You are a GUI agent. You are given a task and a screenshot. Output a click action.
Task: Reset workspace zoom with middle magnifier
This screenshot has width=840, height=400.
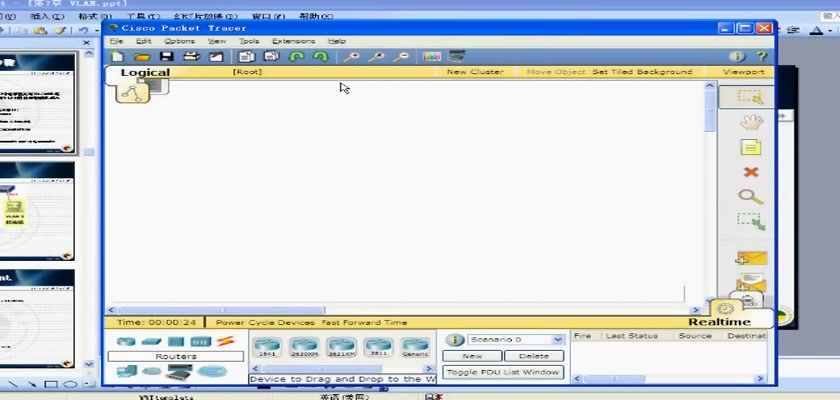pos(376,56)
